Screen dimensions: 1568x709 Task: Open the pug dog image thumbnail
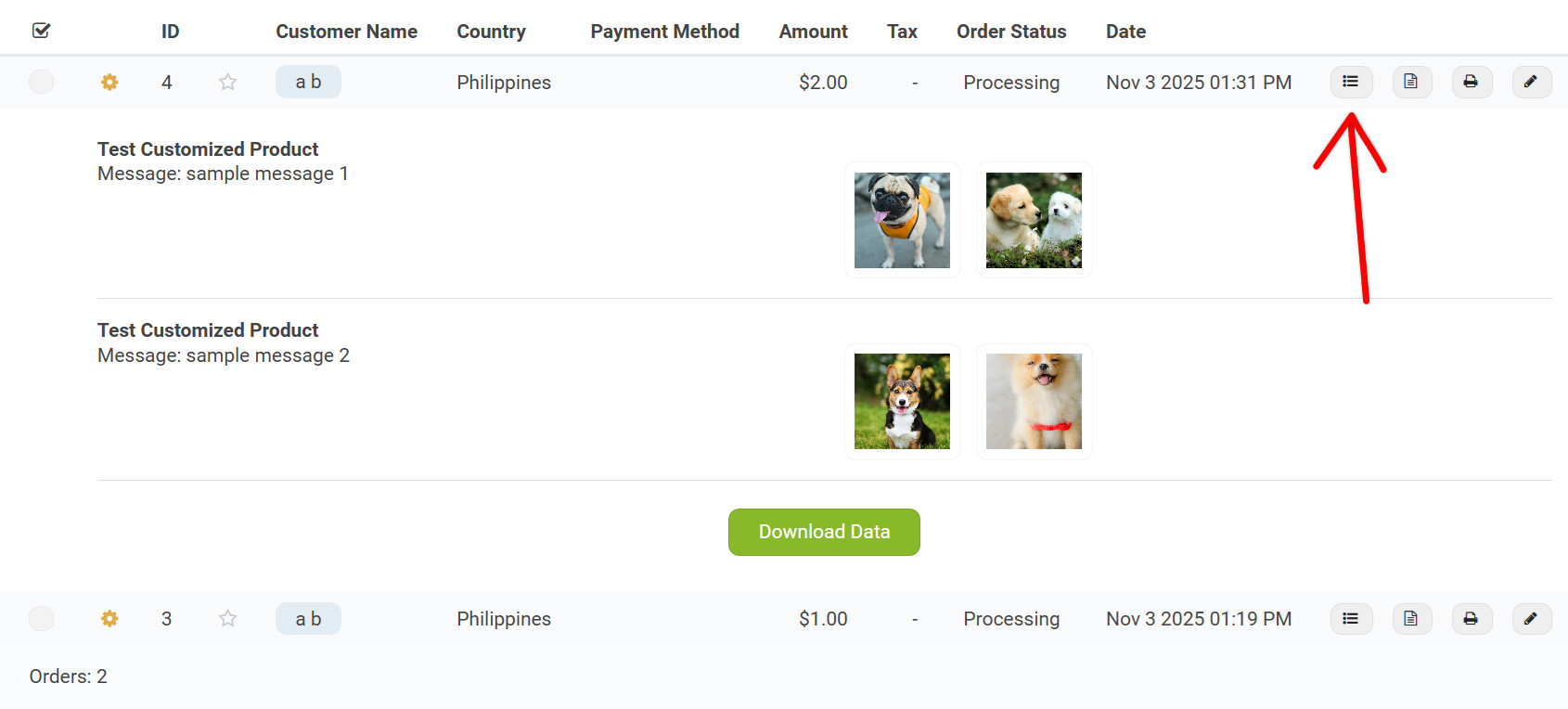click(x=902, y=220)
